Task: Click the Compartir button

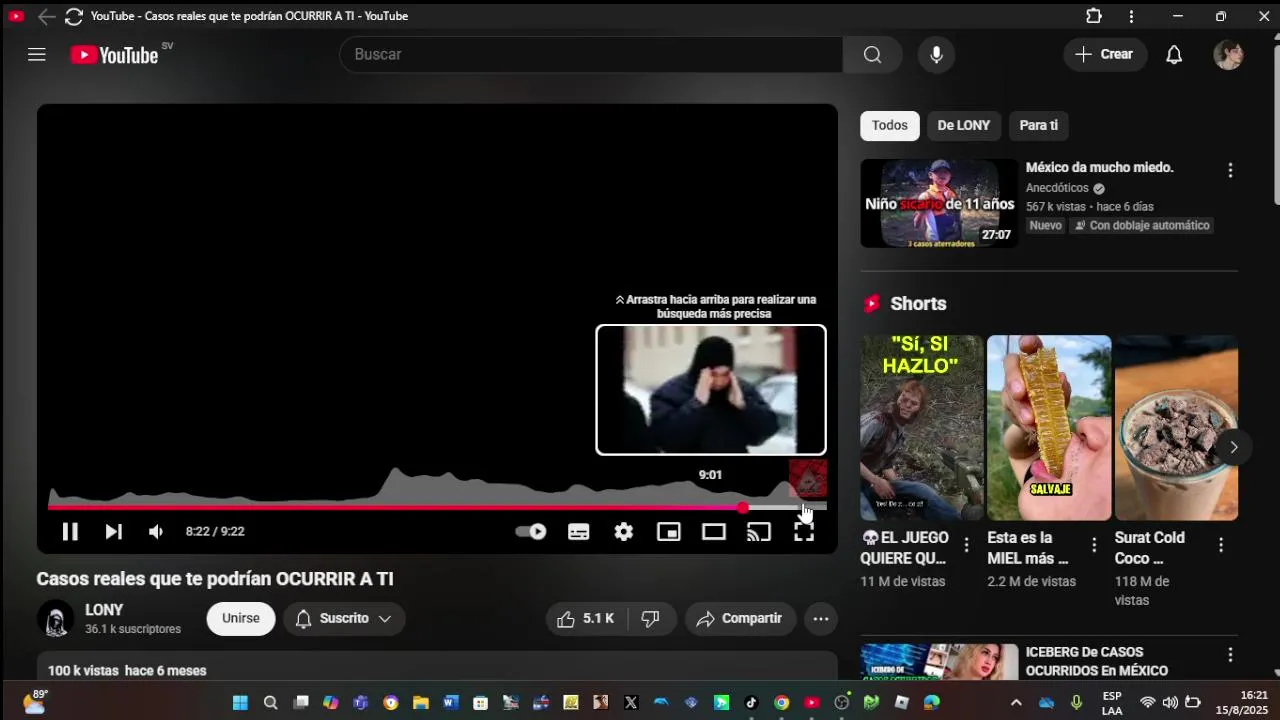Action: click(x=740, y=619)
